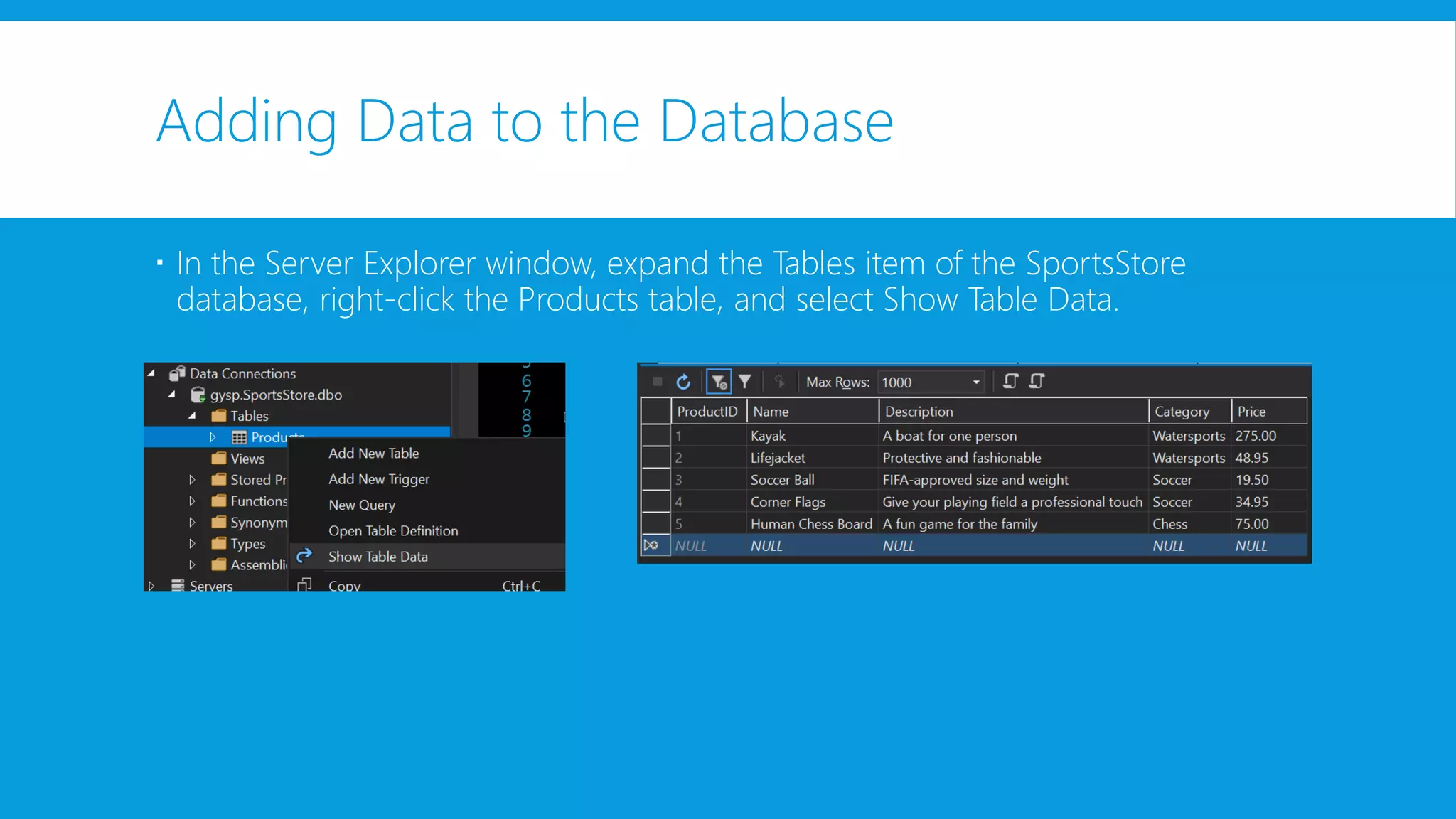Expand the Products table node
The image size is (1456, 819).
(x=213, y=437)
